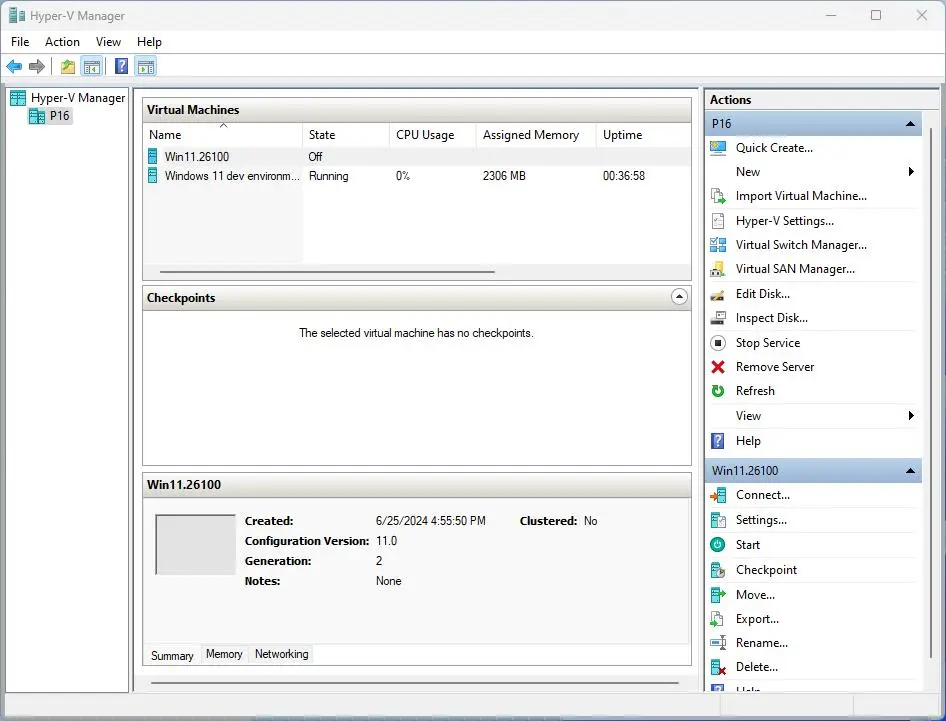This screenshot has height=721, width=946.
Task: Expand the New submenu arrow
Action: [911, 172]
